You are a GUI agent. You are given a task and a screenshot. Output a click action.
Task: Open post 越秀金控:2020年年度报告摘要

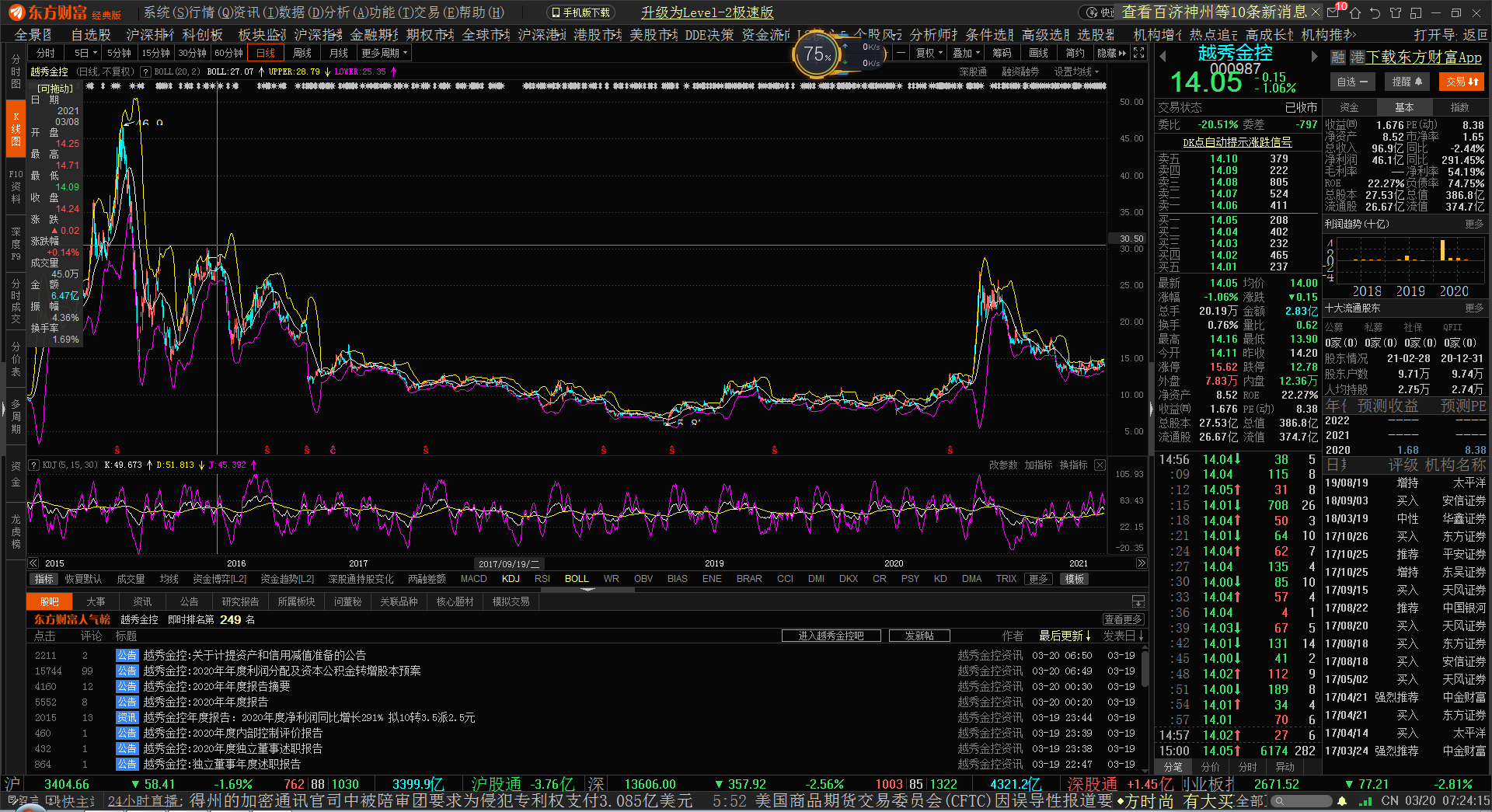[217, 686]
